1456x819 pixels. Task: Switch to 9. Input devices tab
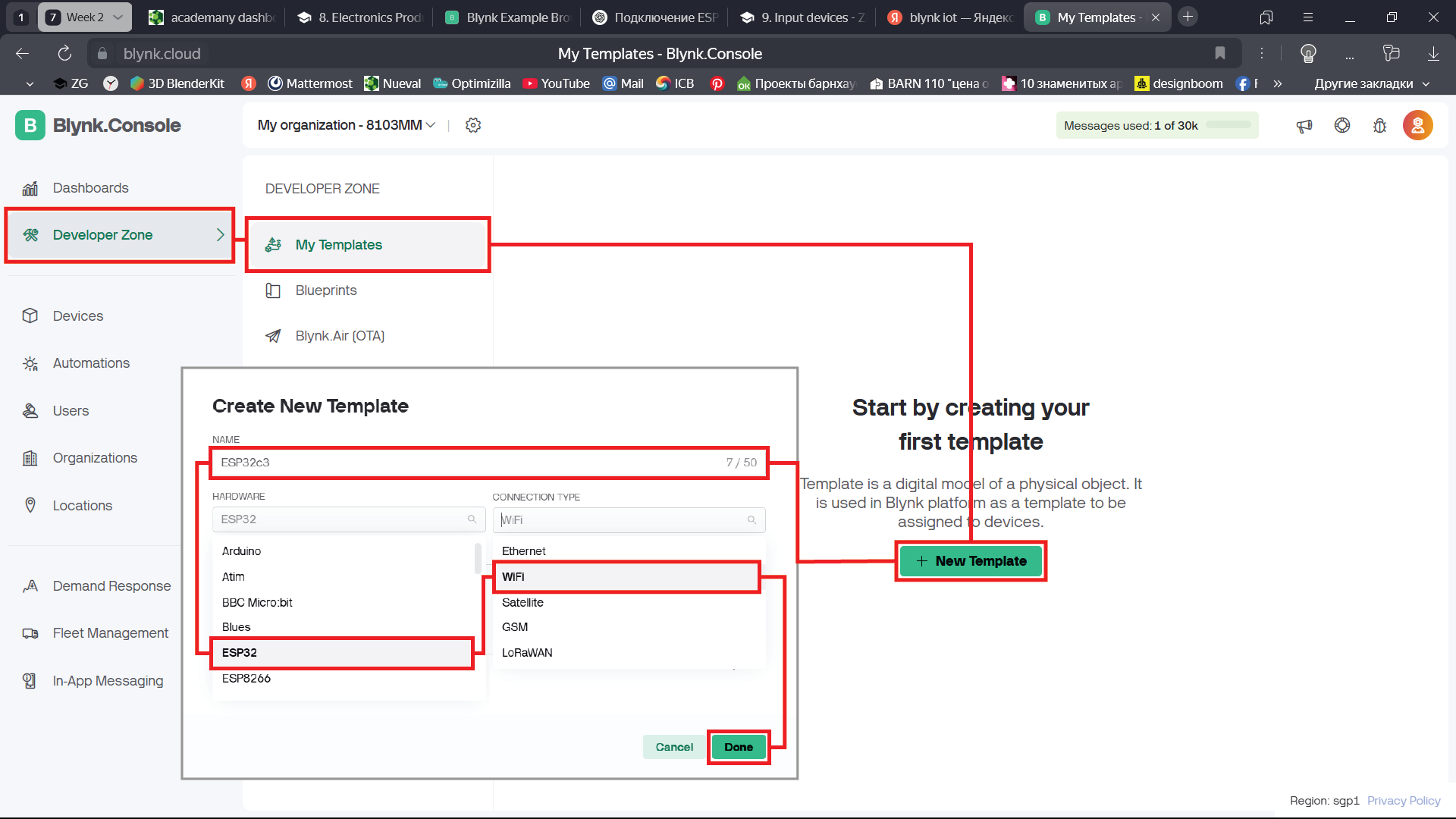[x=803, y=17]
